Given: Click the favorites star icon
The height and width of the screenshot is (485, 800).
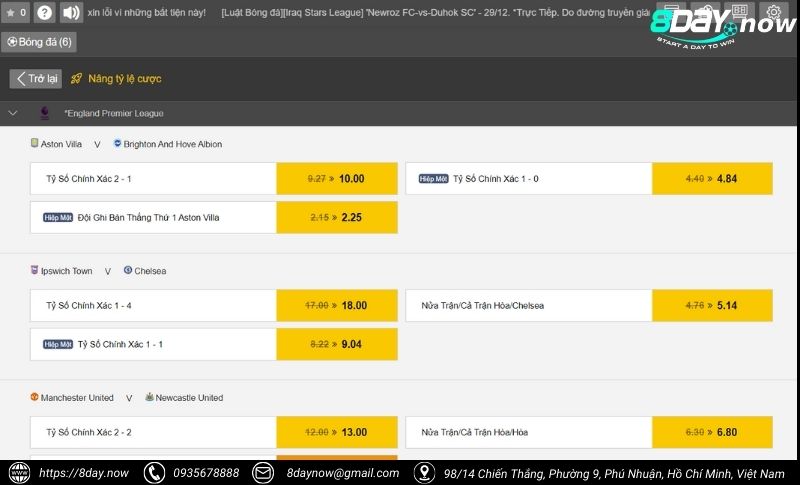Looking at the screenshot, I should (11, 13).
